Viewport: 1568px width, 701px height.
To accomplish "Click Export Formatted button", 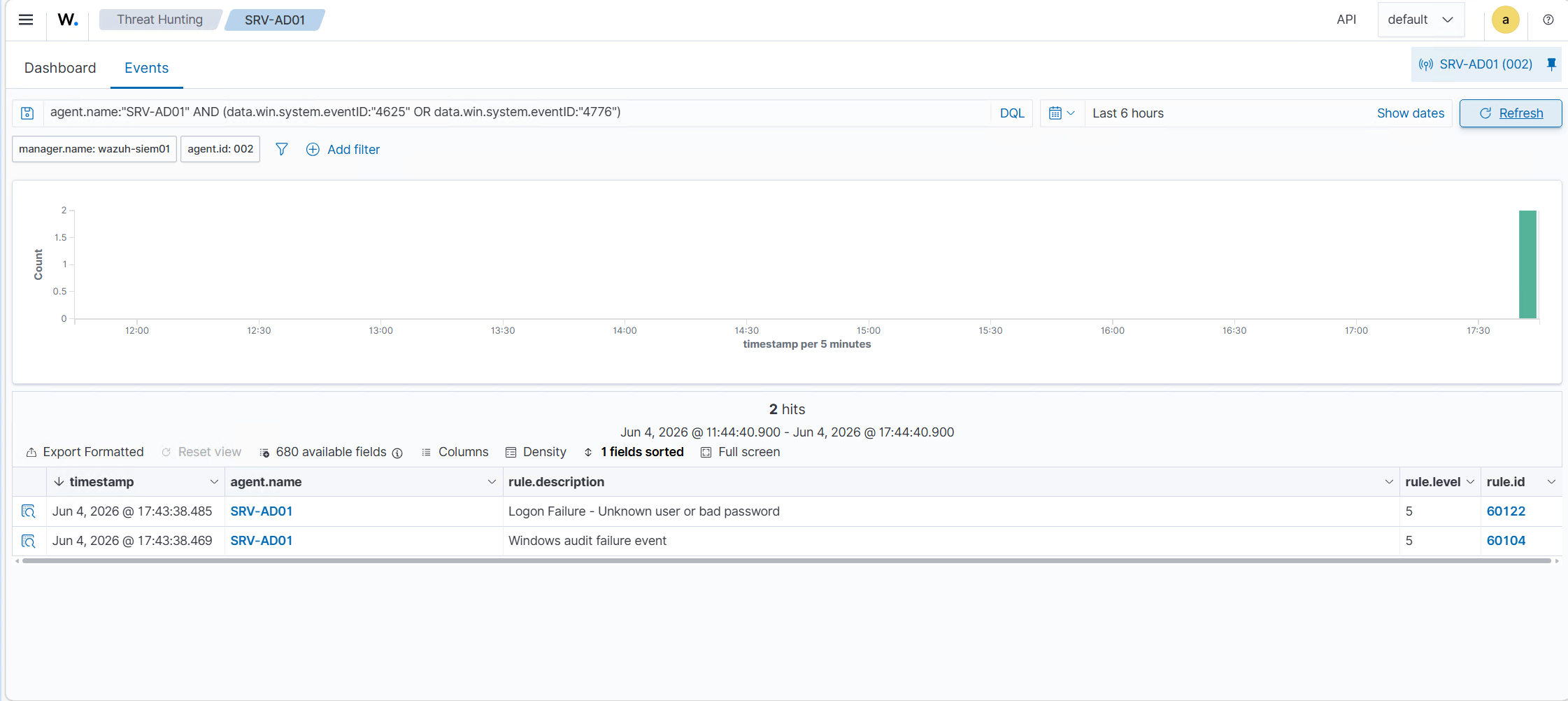I will (85, 452).
